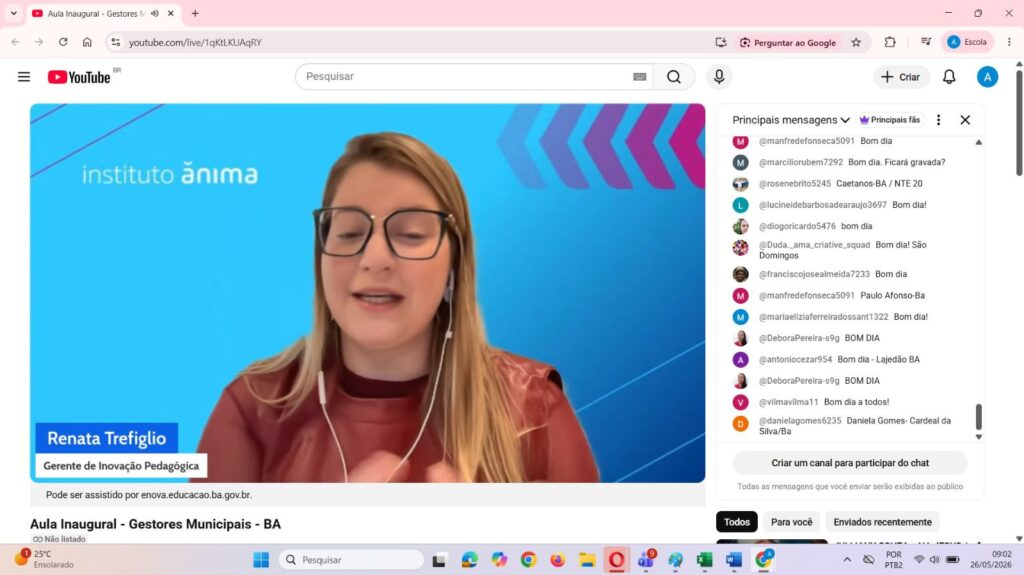Screen dimensions: 1024x575
Task: Click the chat scrollbar thumb
Action: click(x=978, y=416)
